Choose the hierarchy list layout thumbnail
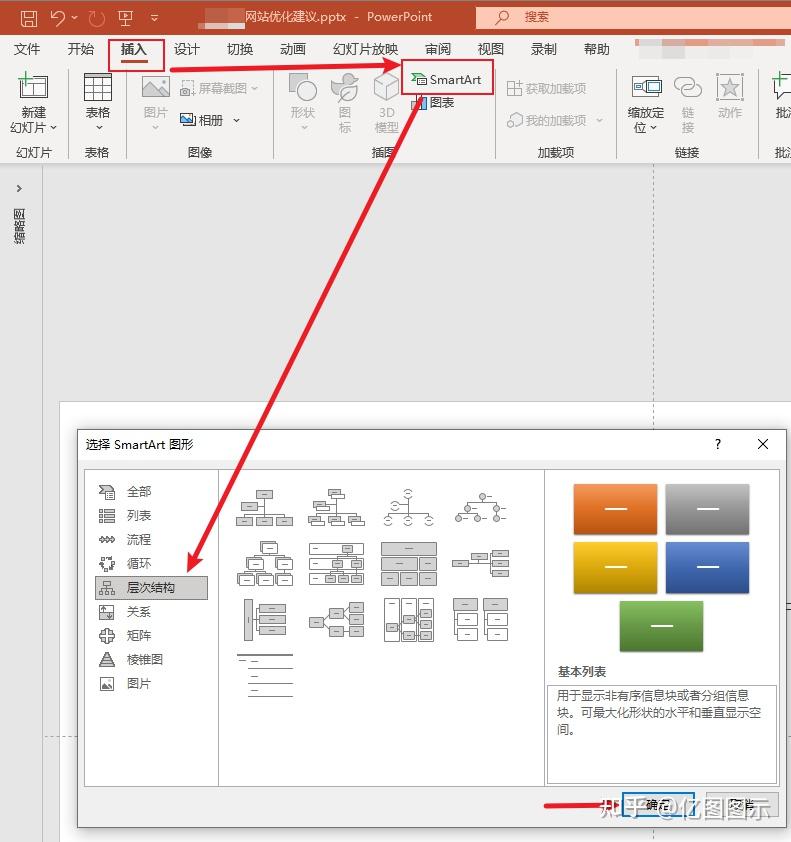Screen dimensions: 791x842 coord(481,620)
